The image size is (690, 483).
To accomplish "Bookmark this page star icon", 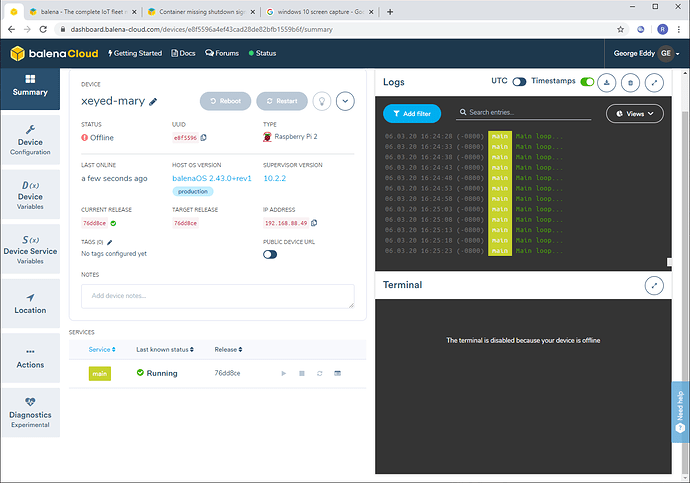I will [620, 29].
